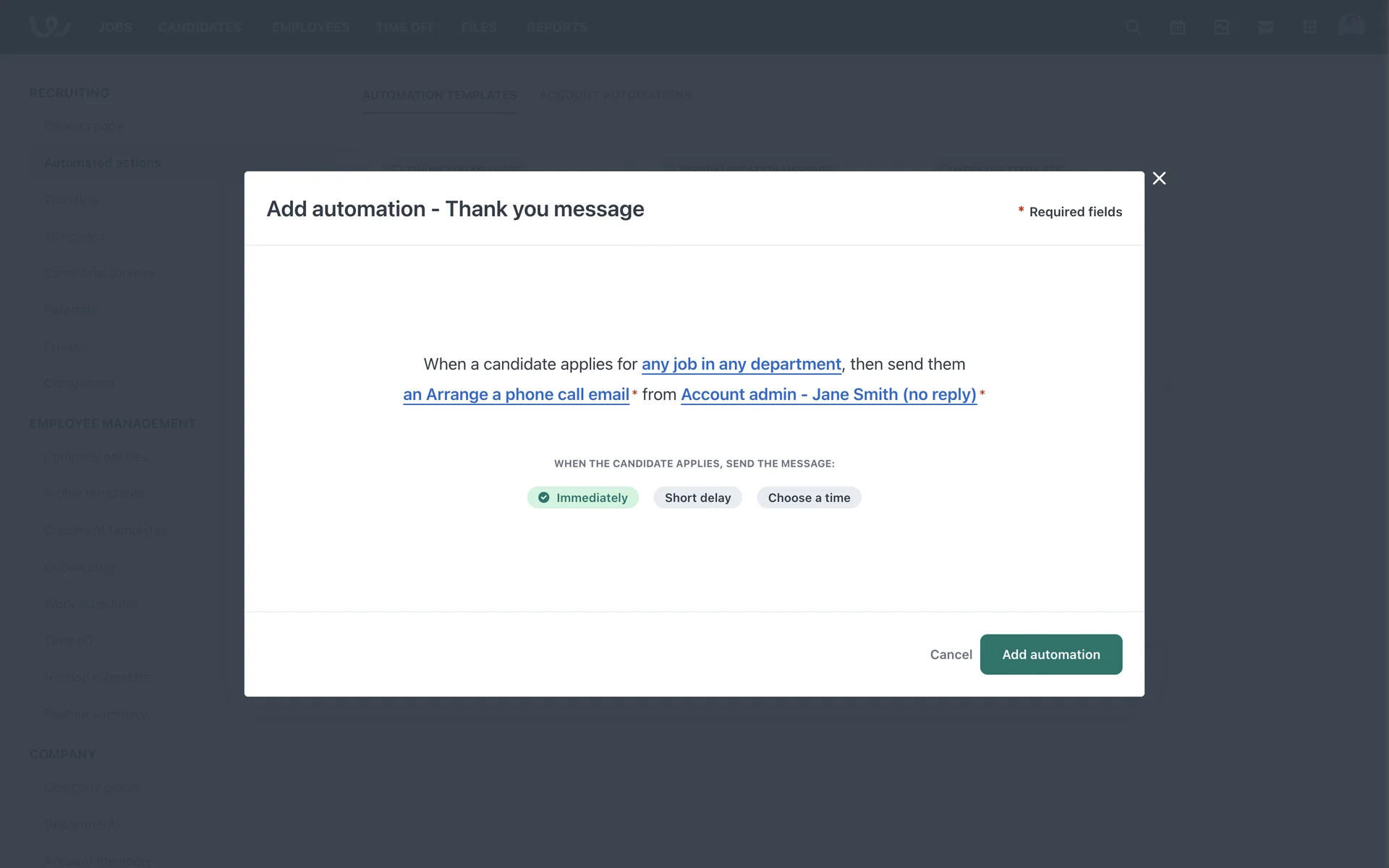1389x868 pixels.
Task: Open the mail envelope icon
Action: coord(1265,27)
